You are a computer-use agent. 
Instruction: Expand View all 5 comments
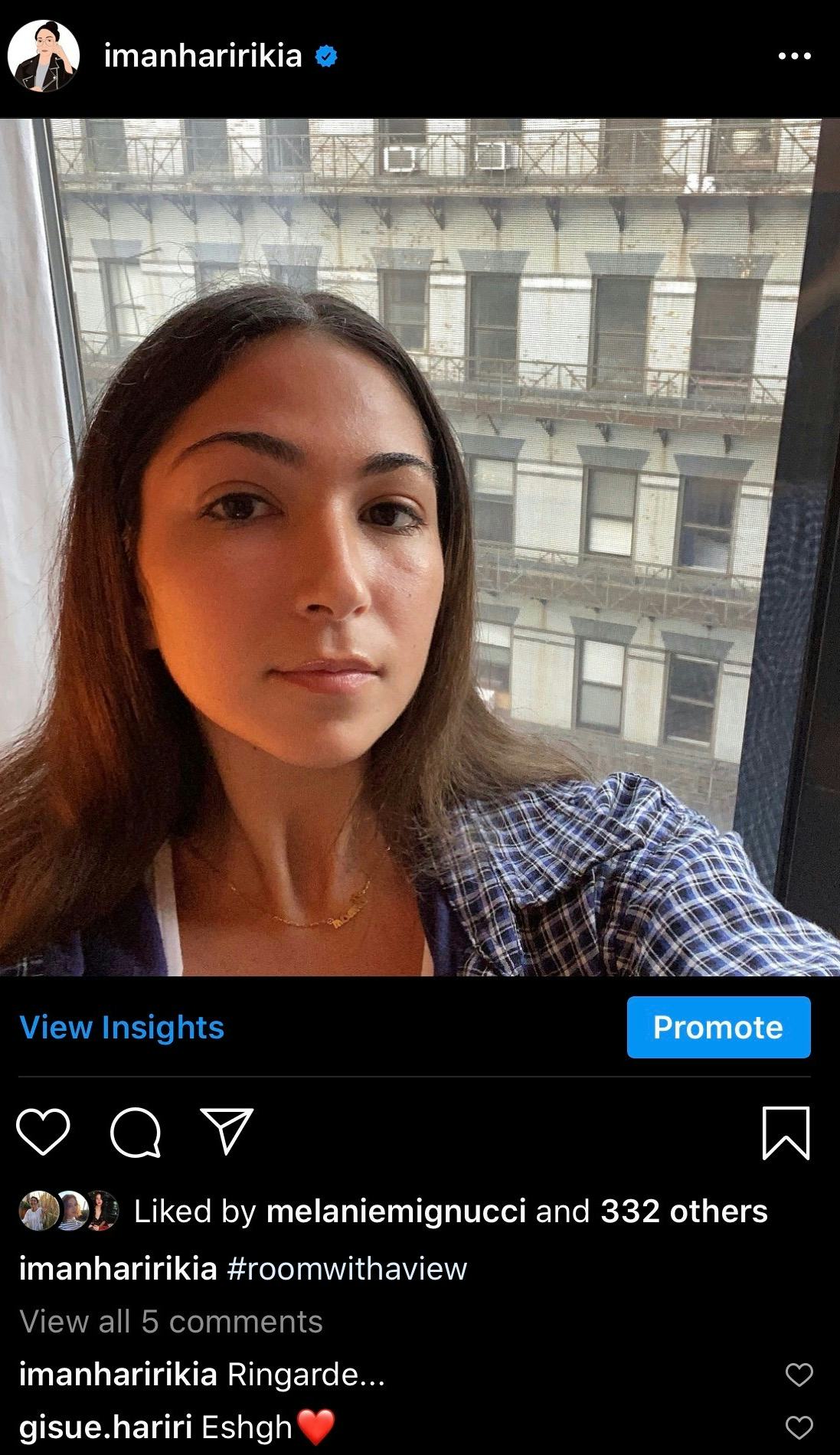click(x=171, y=1321)
